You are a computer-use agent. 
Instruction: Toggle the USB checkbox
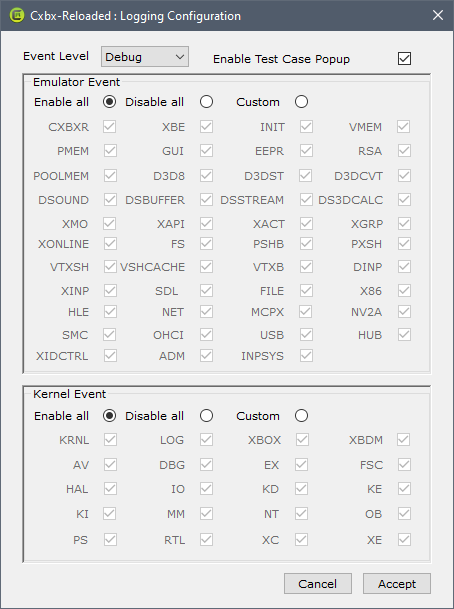click(306, 334)
